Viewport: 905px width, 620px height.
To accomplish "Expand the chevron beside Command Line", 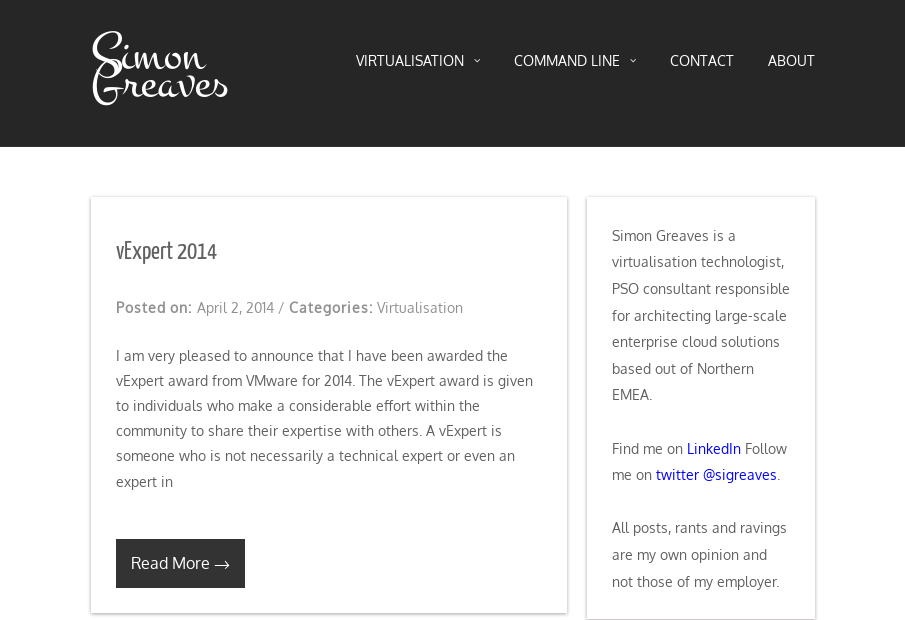I will [x=633, y=61].
